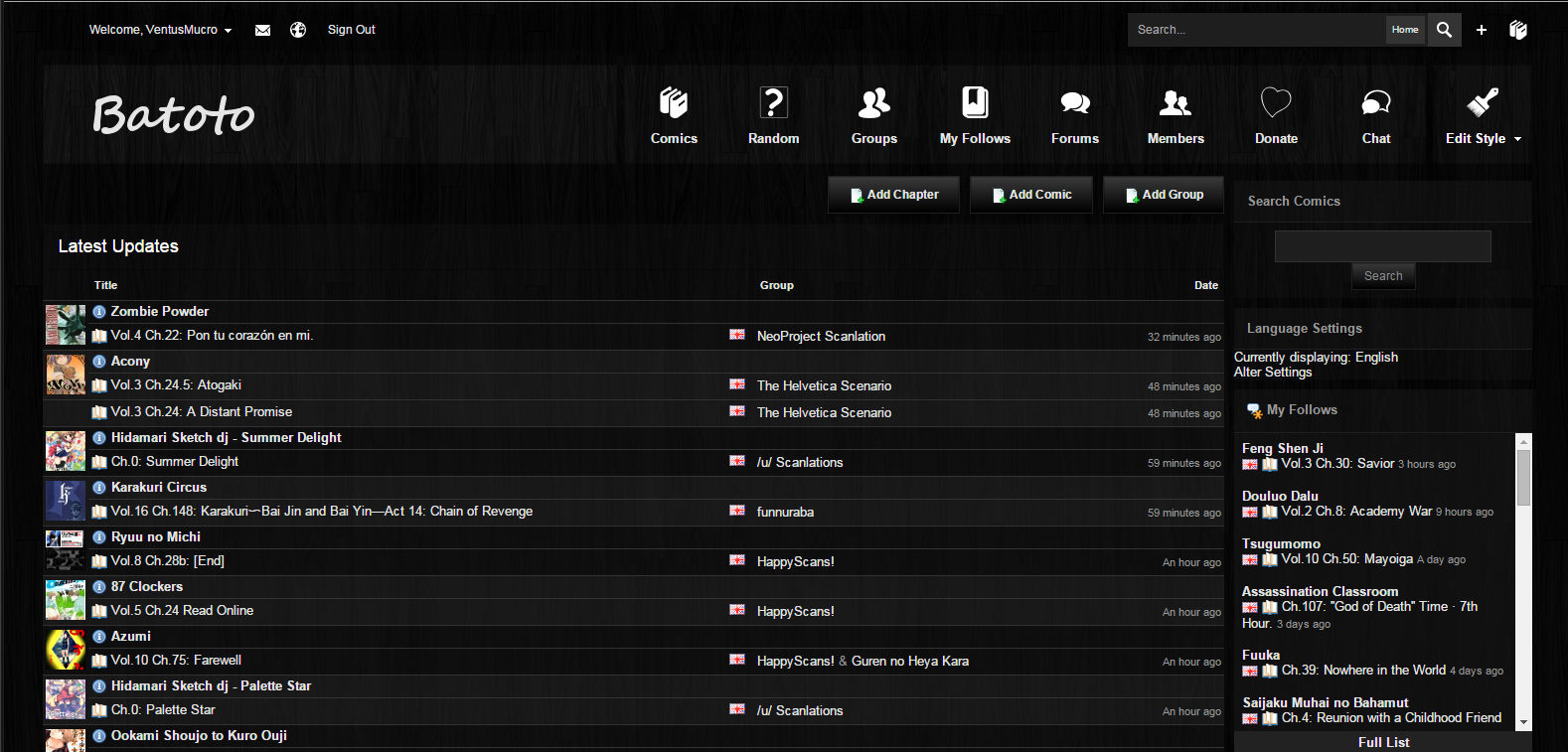
Task: Click the info icon beside Acony
Action: pyautogui.click(x=99, y=362)
